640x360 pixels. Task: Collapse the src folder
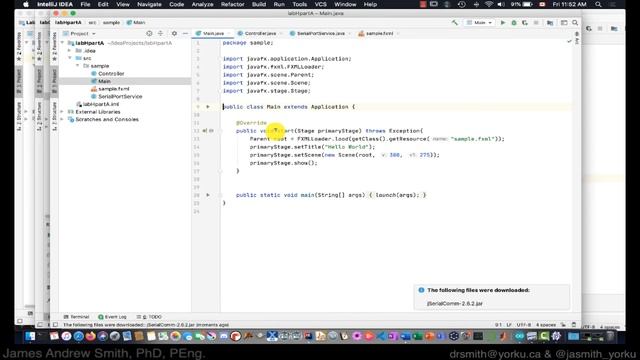tap(70, 58)
